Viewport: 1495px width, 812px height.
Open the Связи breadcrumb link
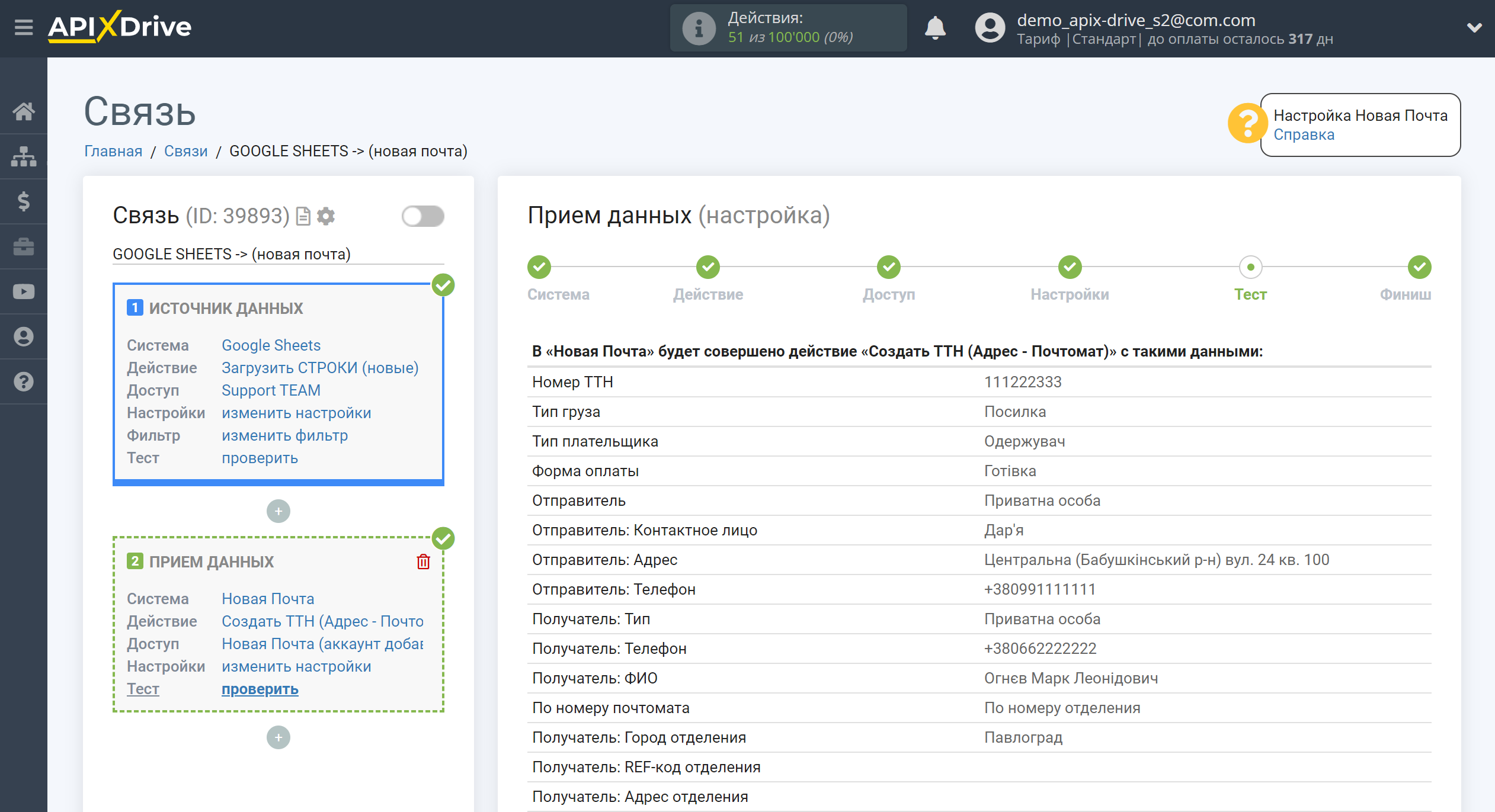185,151
